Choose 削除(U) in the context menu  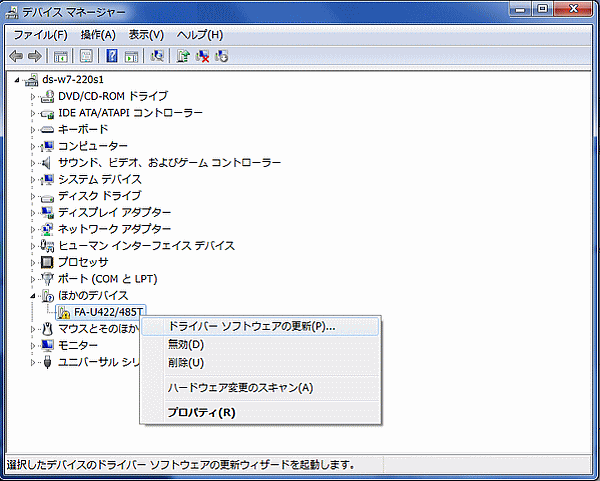260,362
